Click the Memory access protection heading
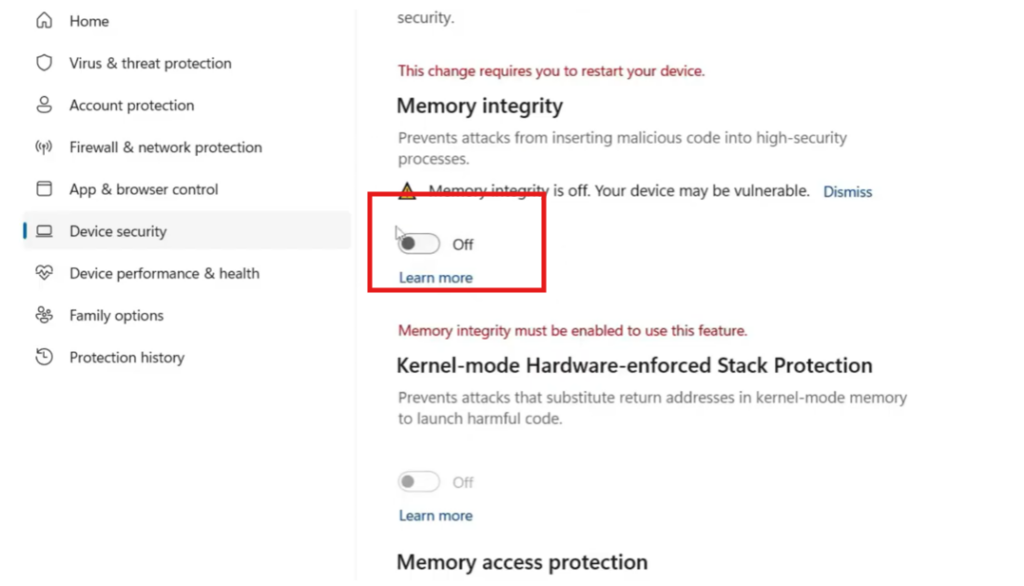Image resolution: width=1024 pixels, height=586 pixels. [521, 562]
